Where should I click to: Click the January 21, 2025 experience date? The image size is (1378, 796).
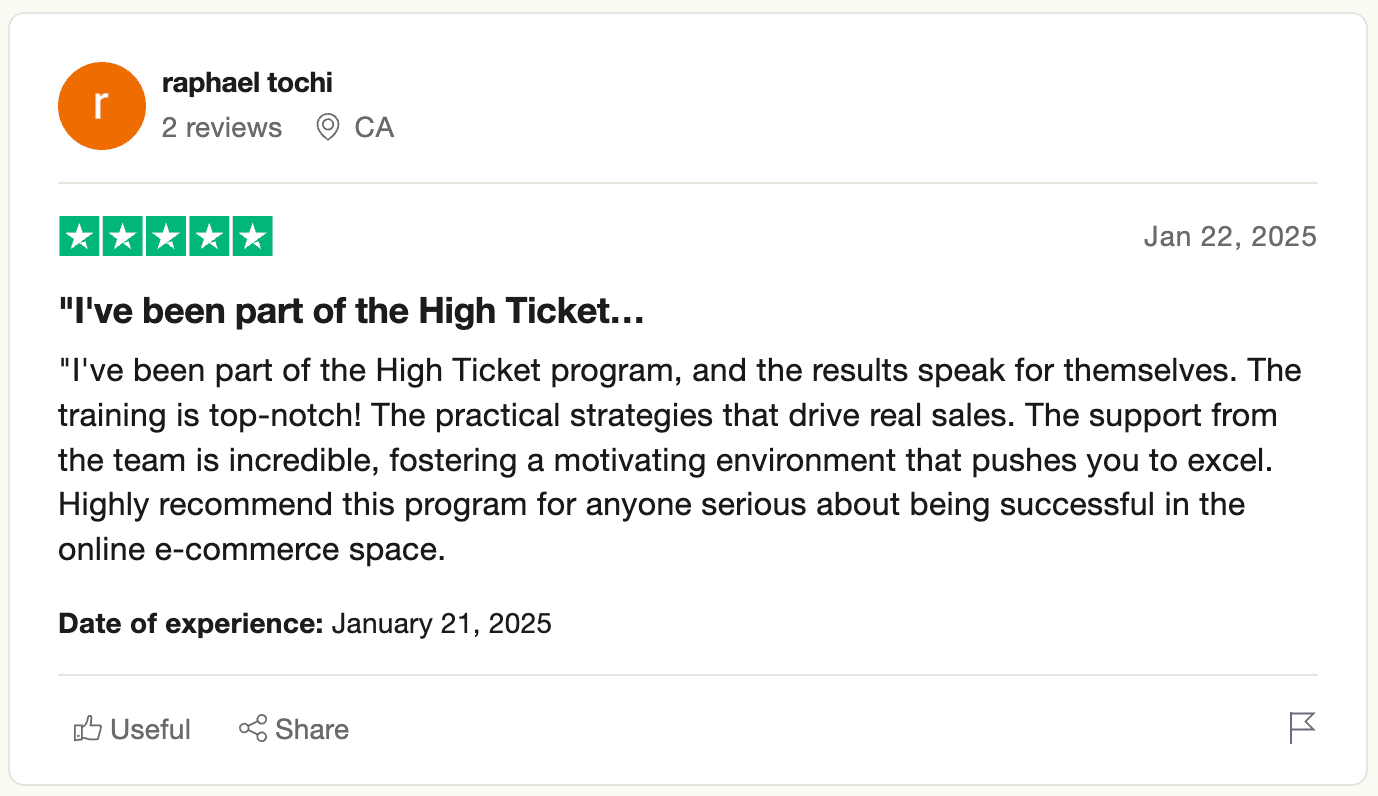(441, 624)
